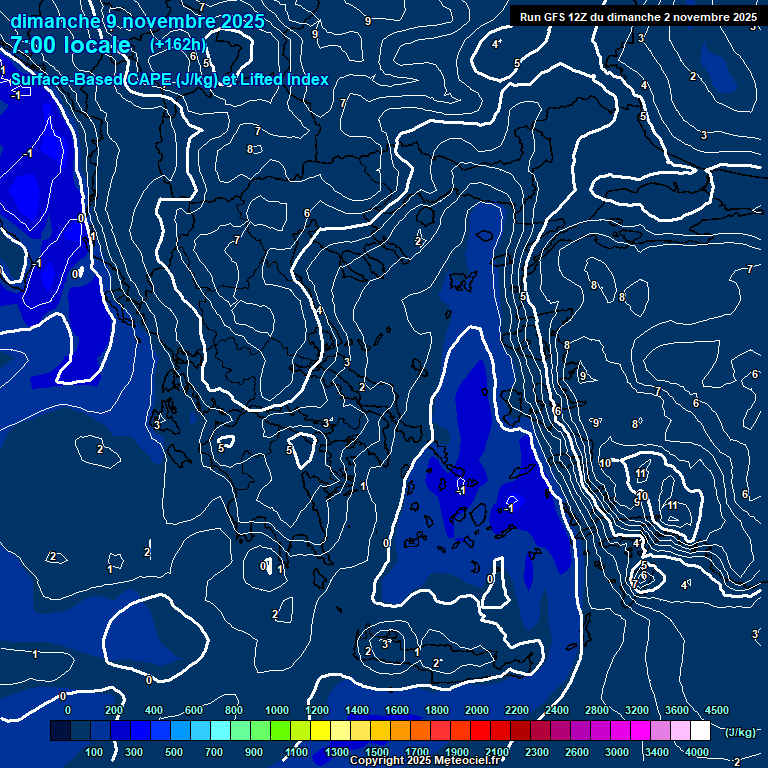The image size is (768, 768).
Task: Click the legend value "1900" below the scale
Action: pyautogui.click(x=456, y=752)
